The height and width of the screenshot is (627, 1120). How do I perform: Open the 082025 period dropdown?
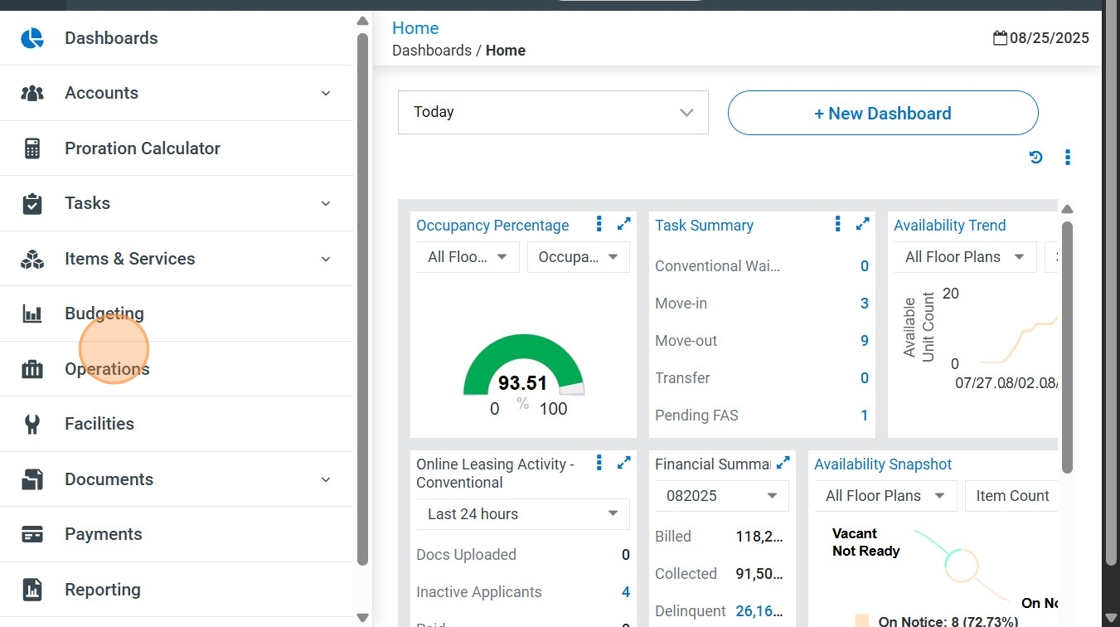pos(721,496)
